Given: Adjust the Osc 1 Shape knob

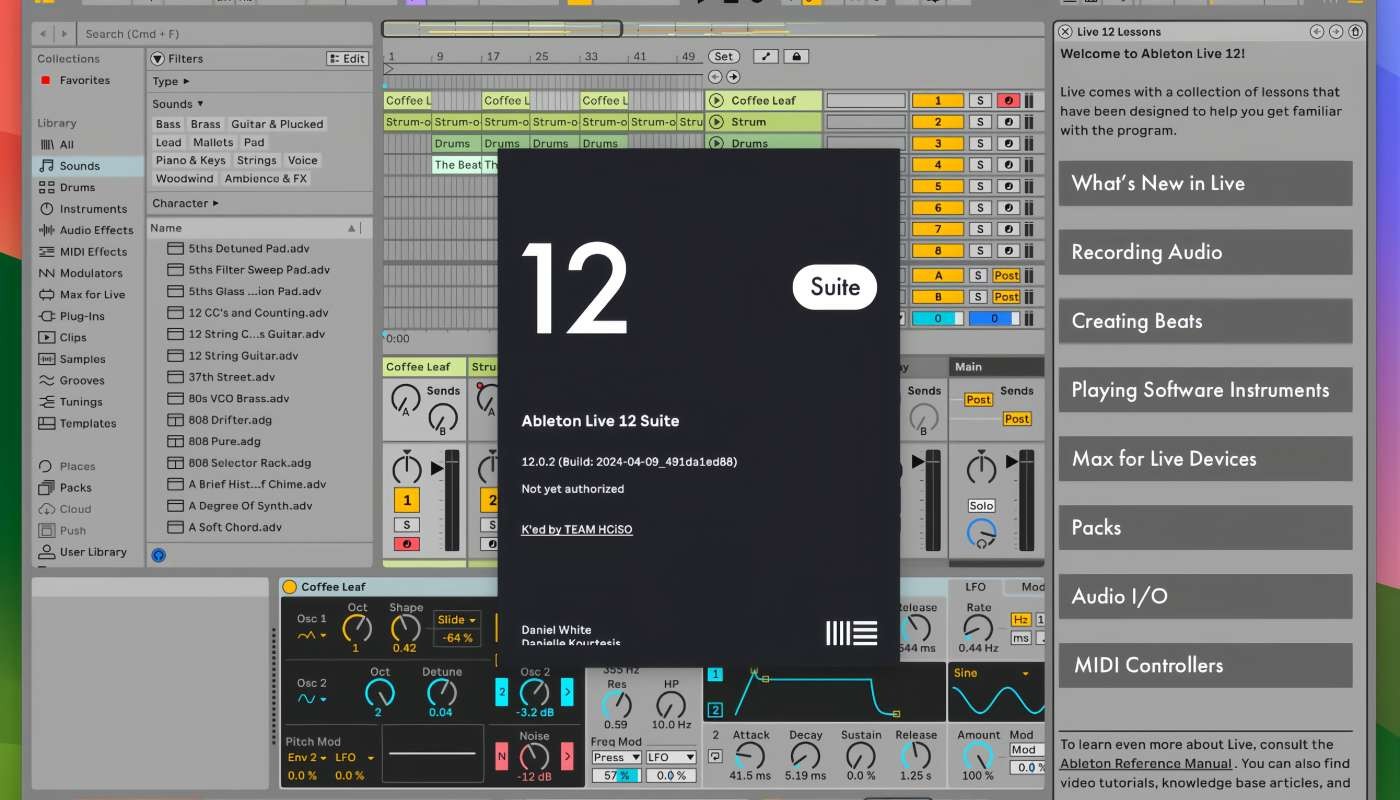Looking at the screenshot, I should coord(405,629).
